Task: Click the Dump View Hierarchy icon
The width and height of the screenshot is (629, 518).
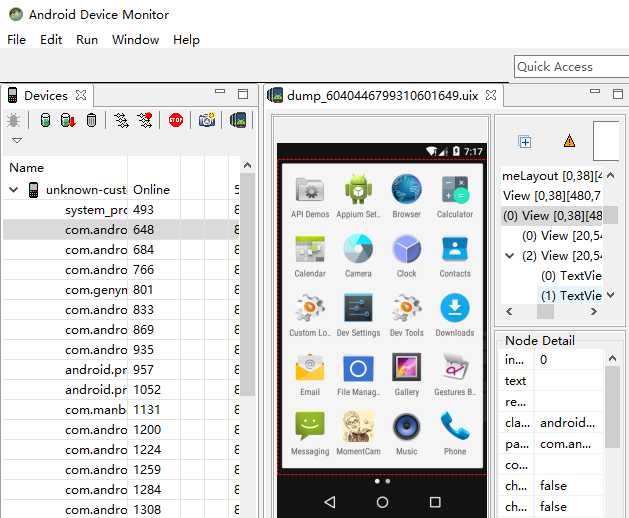Action: pos(238,120)
